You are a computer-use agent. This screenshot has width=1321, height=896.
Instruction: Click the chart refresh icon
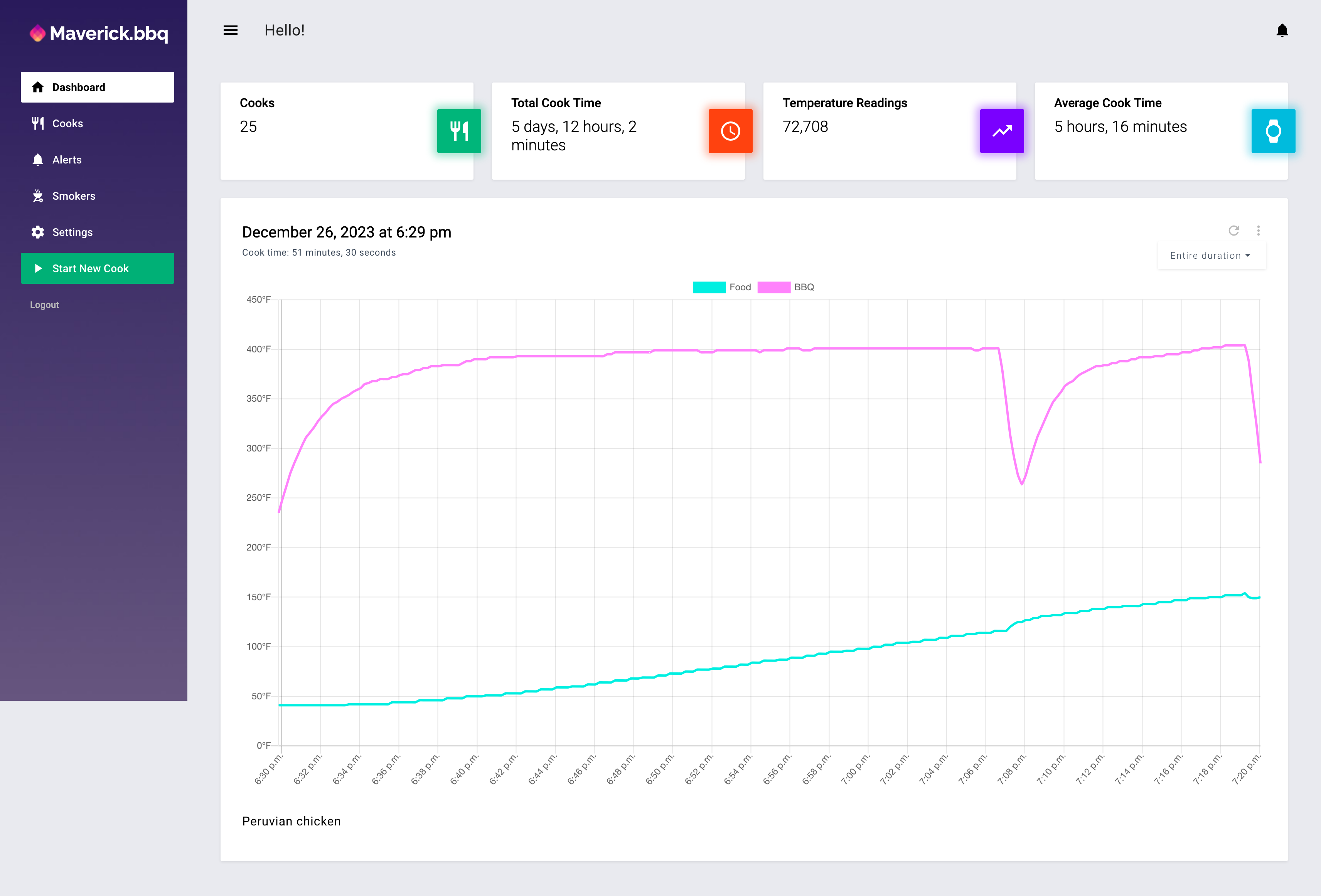[1233, 230]
